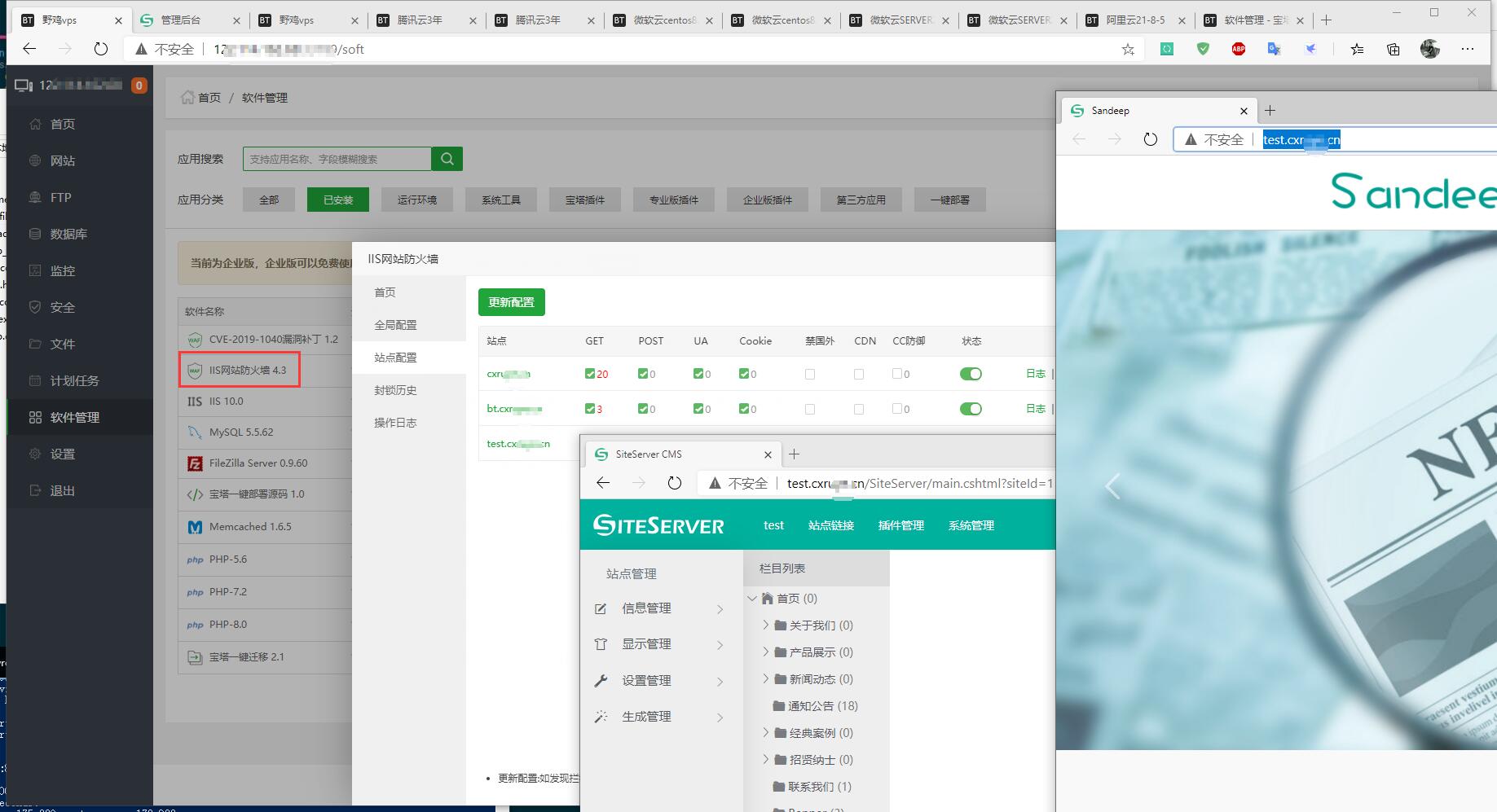1497x812 pixels.
Task: Toggle Cookie checkbox for bt.cxr site row
Action: click(744, 409)
